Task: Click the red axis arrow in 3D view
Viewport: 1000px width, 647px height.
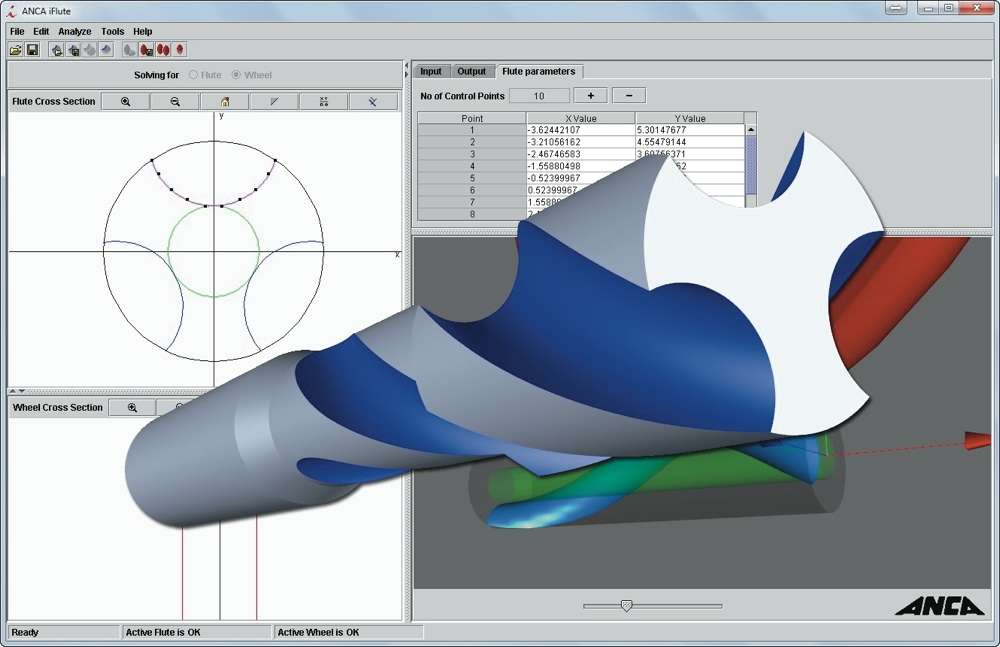Action: [977, 440]
